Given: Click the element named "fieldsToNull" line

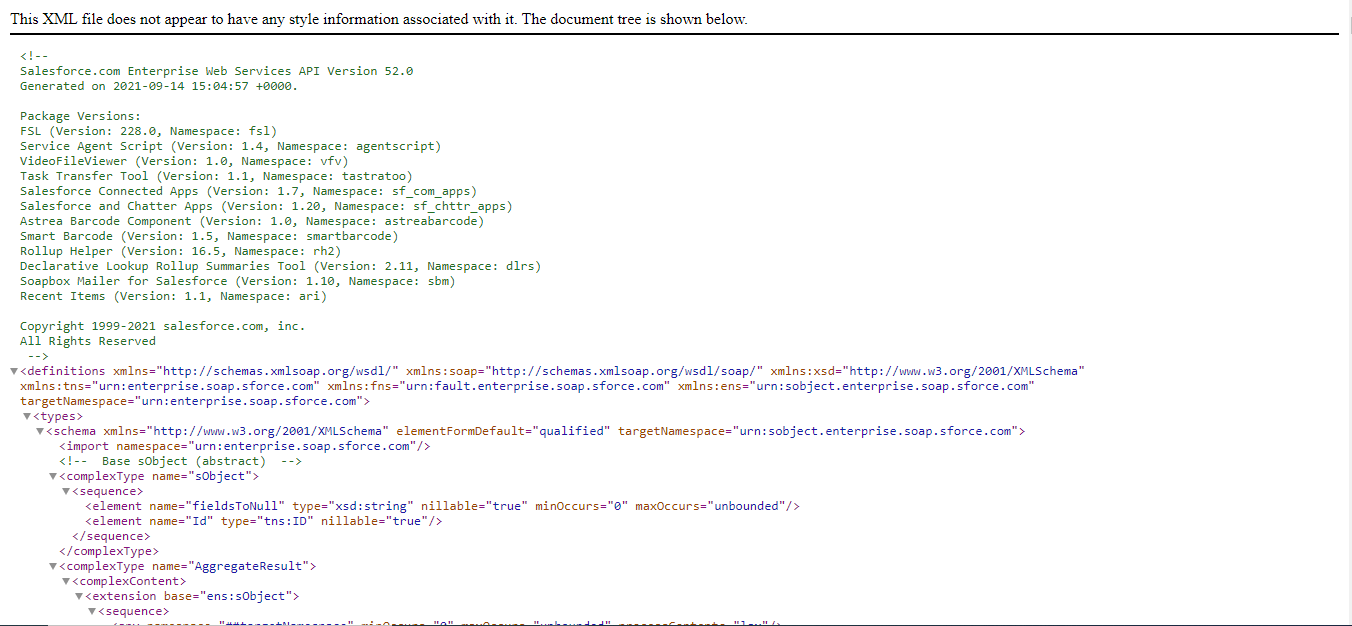Looking at the screenshot, I should tap(442, 506).
